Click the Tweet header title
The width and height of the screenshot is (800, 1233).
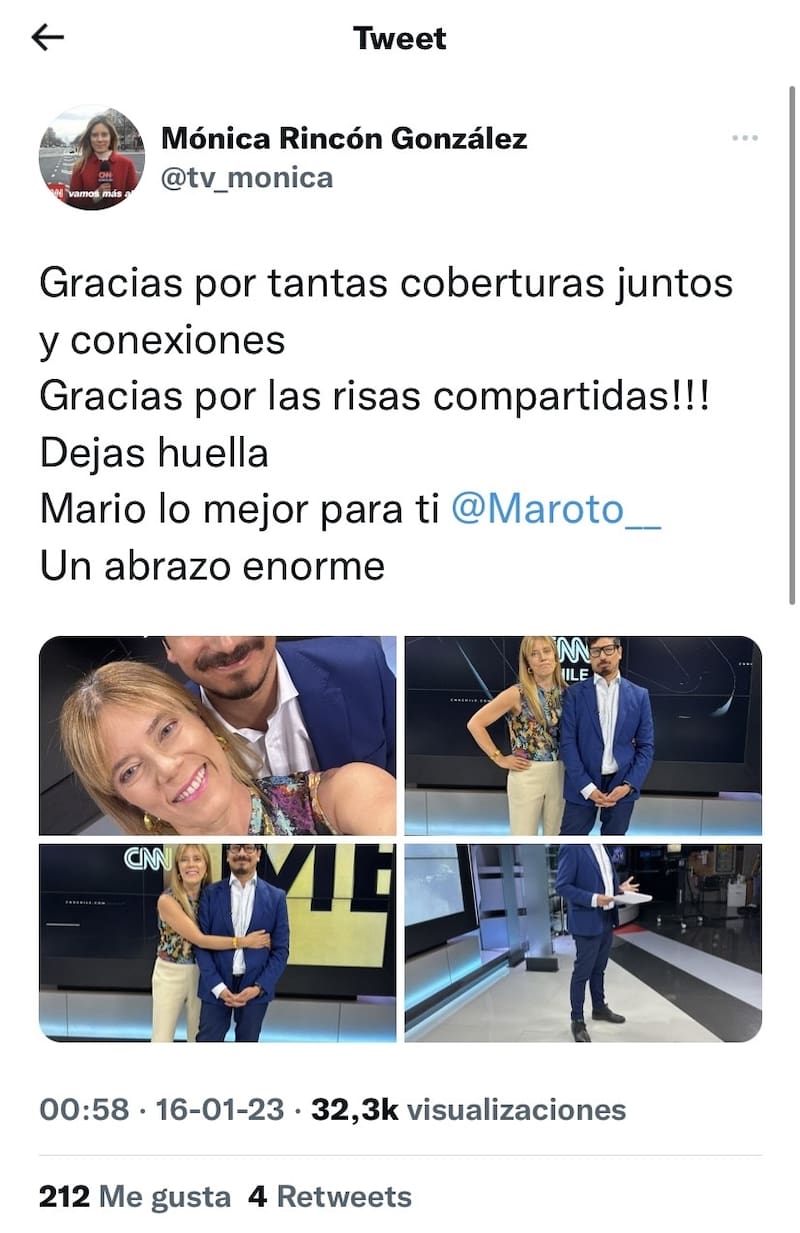[400, 38]
